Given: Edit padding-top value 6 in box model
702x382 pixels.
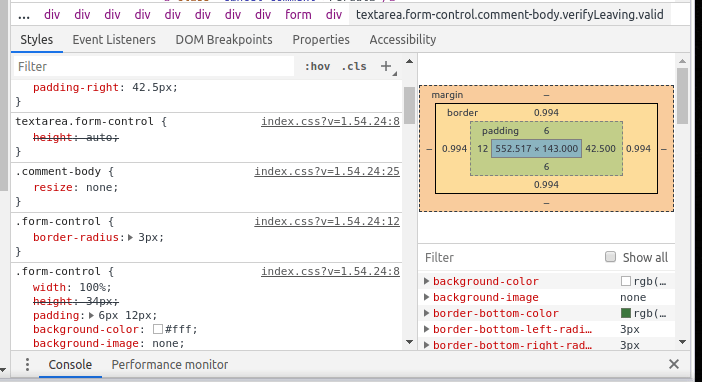Looking at the screenshot, I should 546,131.
